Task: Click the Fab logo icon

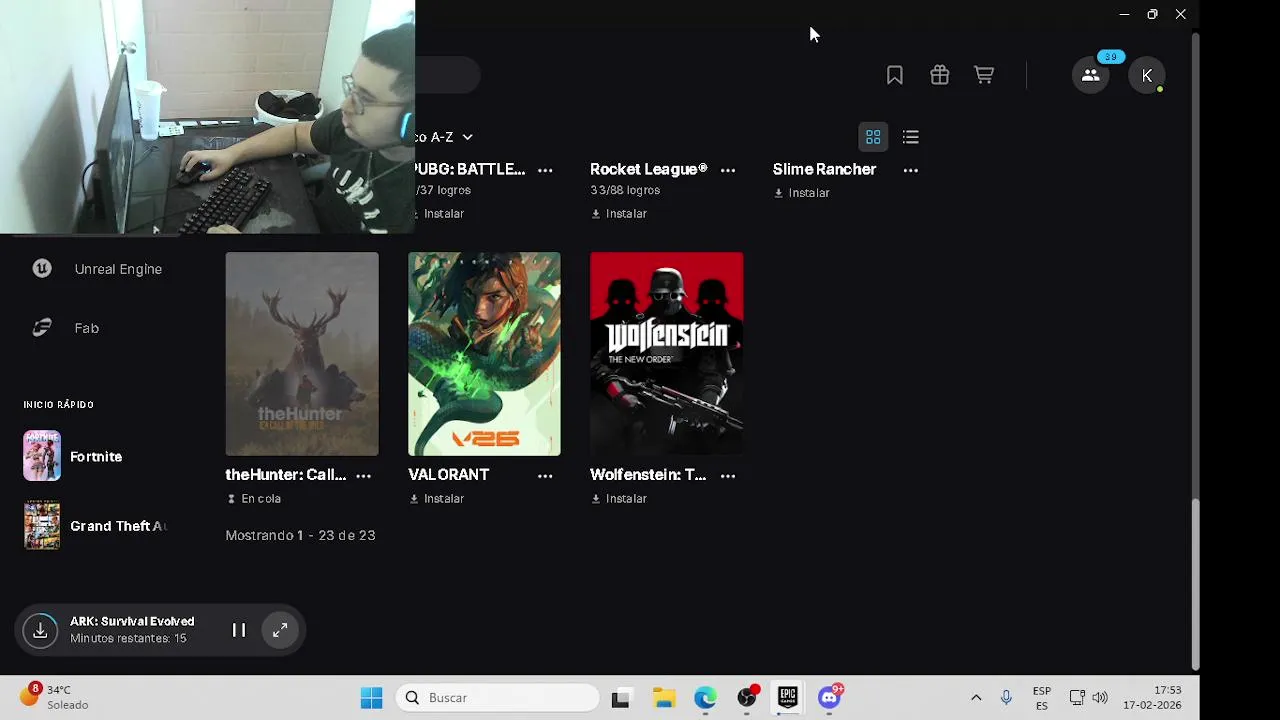Action: click(x=41, y=327)
